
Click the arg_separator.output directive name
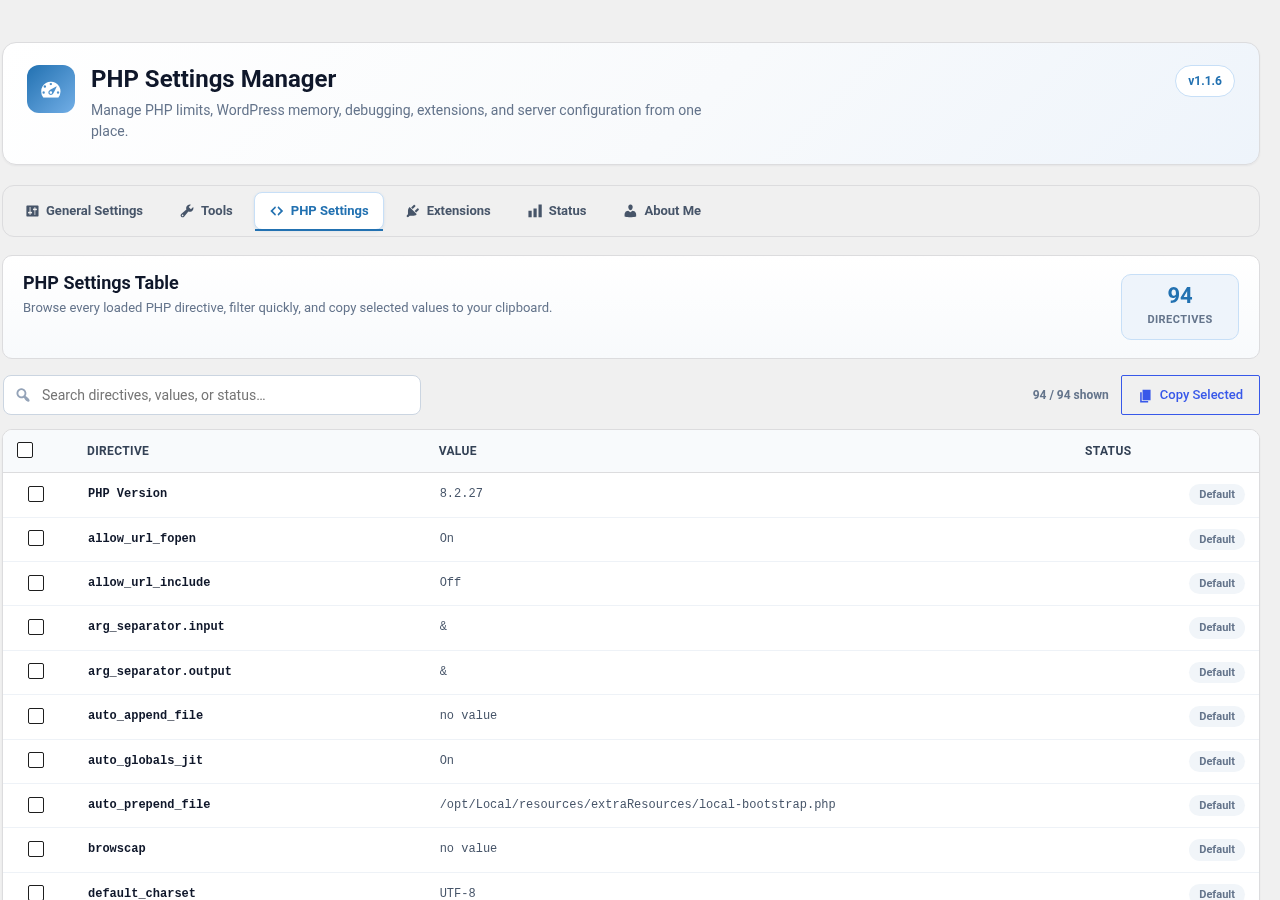point(160,671)
